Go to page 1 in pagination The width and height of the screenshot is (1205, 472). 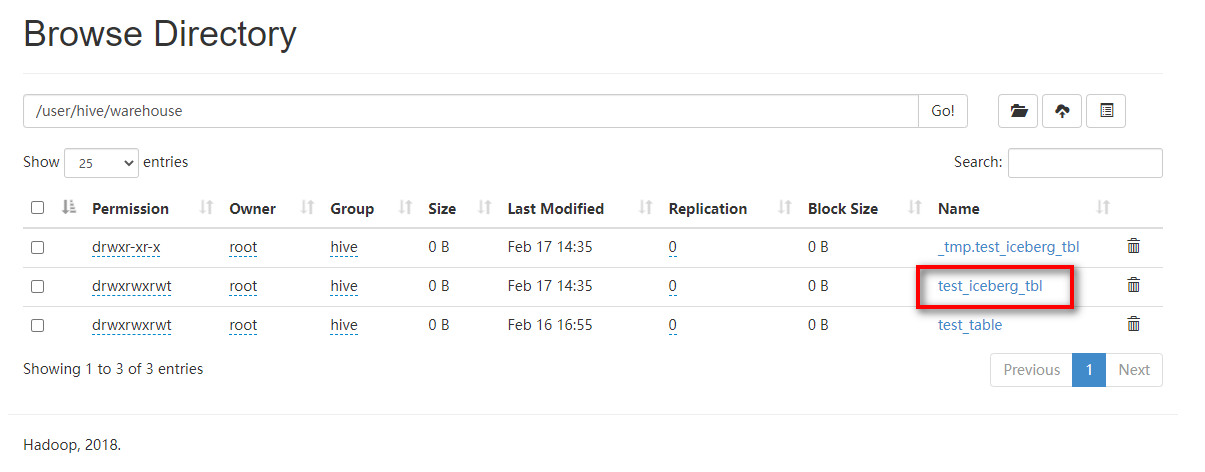click(x=1088, y=370)
